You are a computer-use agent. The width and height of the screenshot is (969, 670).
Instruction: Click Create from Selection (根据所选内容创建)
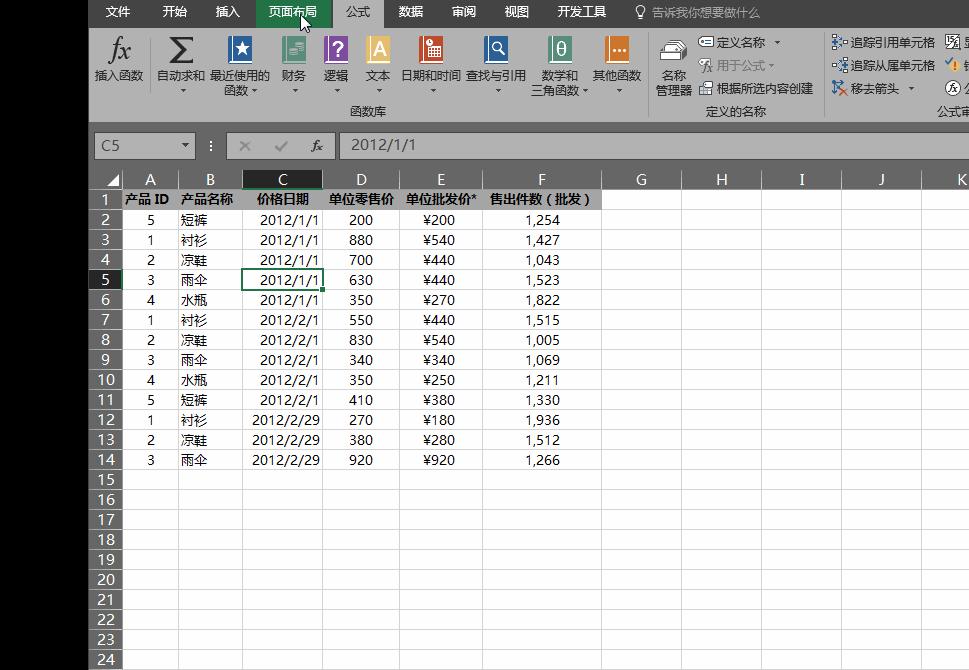coord(756,88)
